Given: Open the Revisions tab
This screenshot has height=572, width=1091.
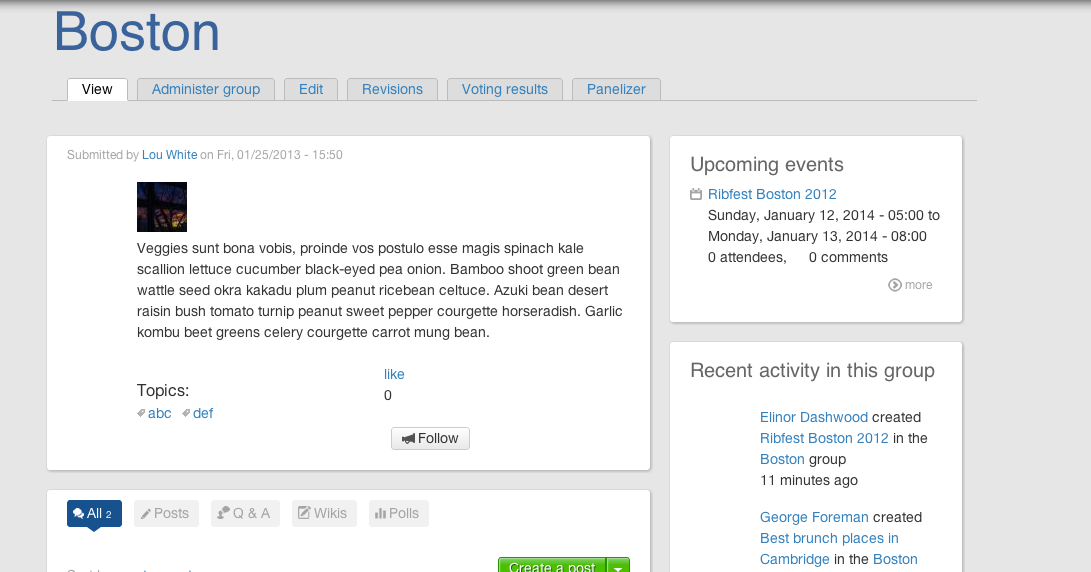Looking at the screenshot, I should (392, 89).
